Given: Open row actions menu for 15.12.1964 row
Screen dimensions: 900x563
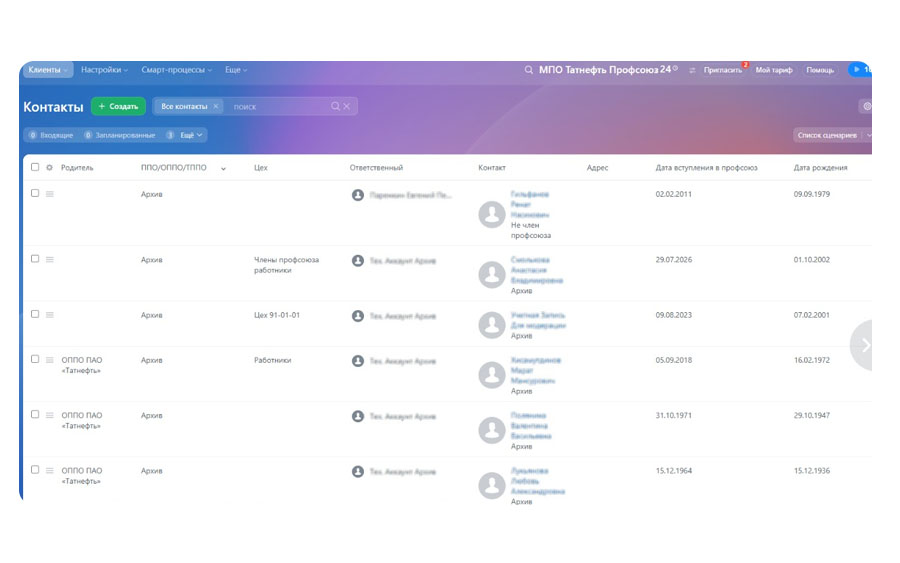Looking at the screenshot, I should (50, 471).
